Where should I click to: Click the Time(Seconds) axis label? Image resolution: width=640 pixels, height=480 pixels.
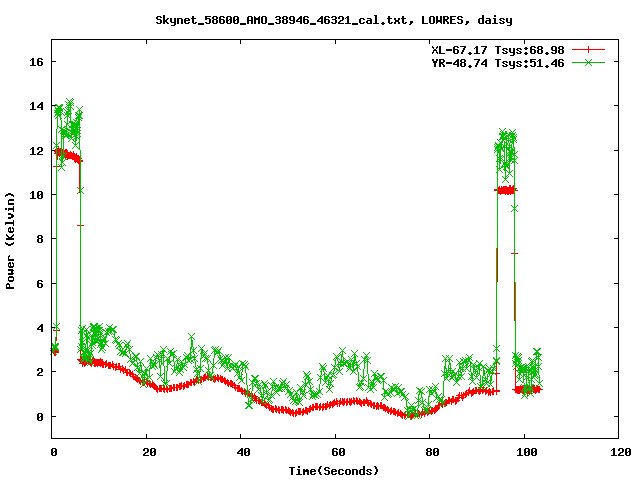pos(334,471)
